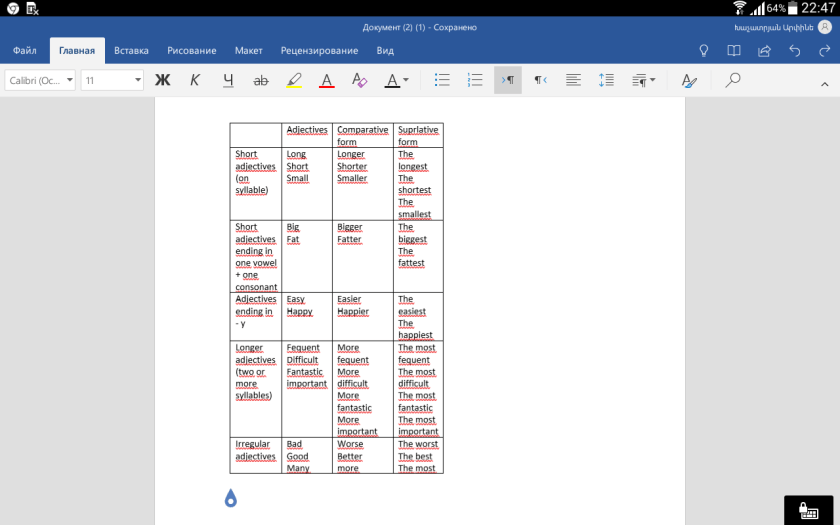Share the document
The height and width of the screenshot is (525, 840).
tap(764, 50)
